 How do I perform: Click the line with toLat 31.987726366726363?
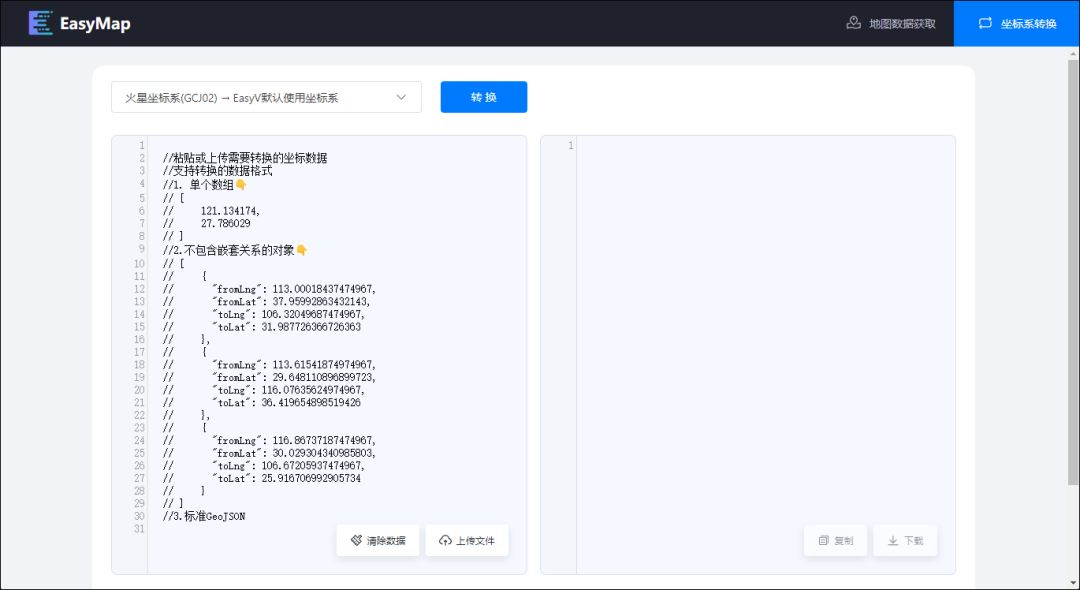pos(262,327)
